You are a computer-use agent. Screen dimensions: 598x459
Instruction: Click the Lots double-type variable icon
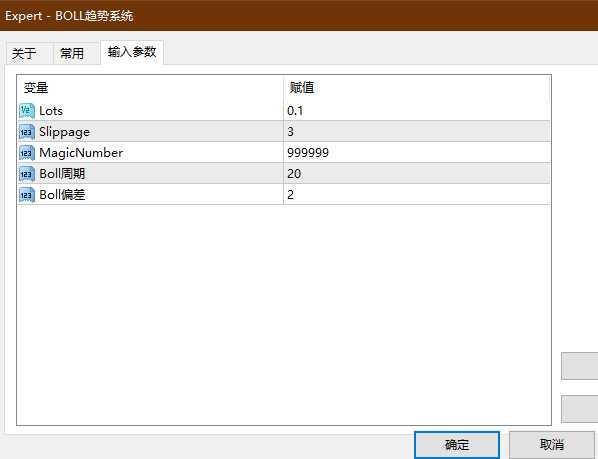click(27, 111)
